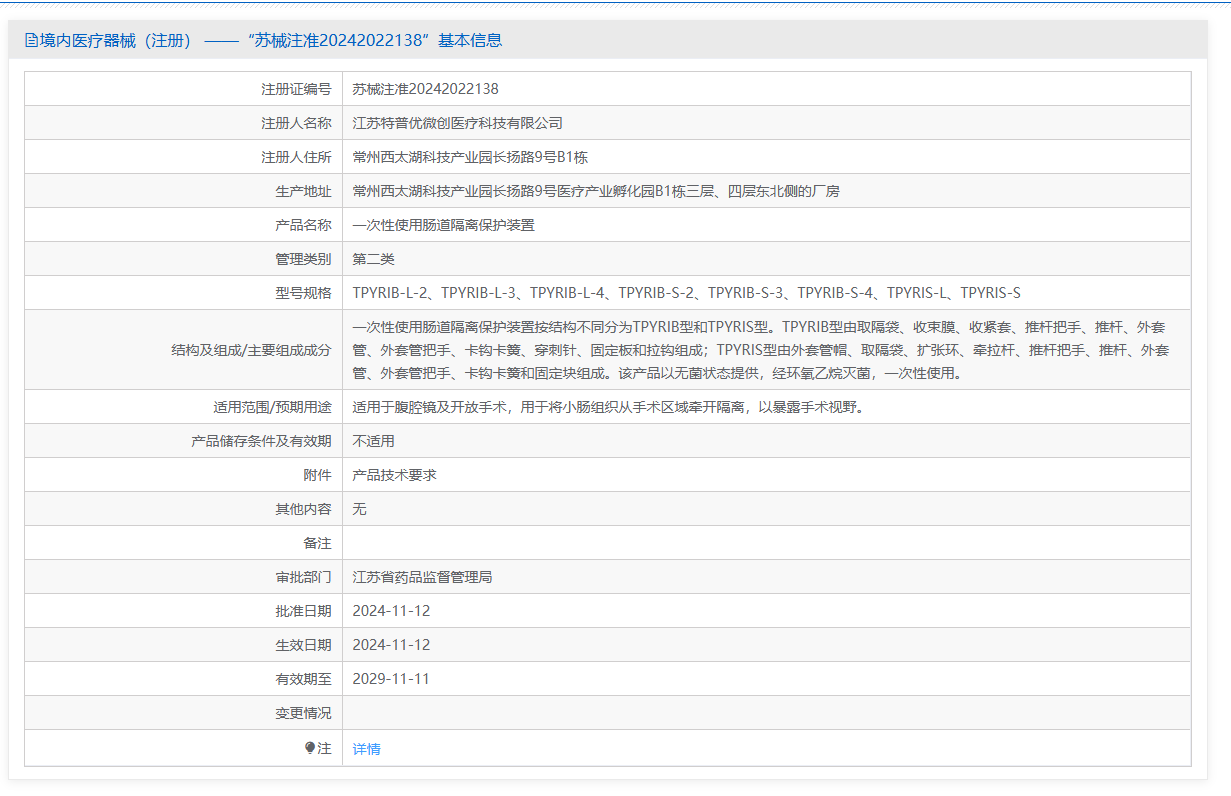Click the 生效日期 value 2024-11-12
Image resolution: width=1231 pixels, height=796 pixels.
click(391, 645)
